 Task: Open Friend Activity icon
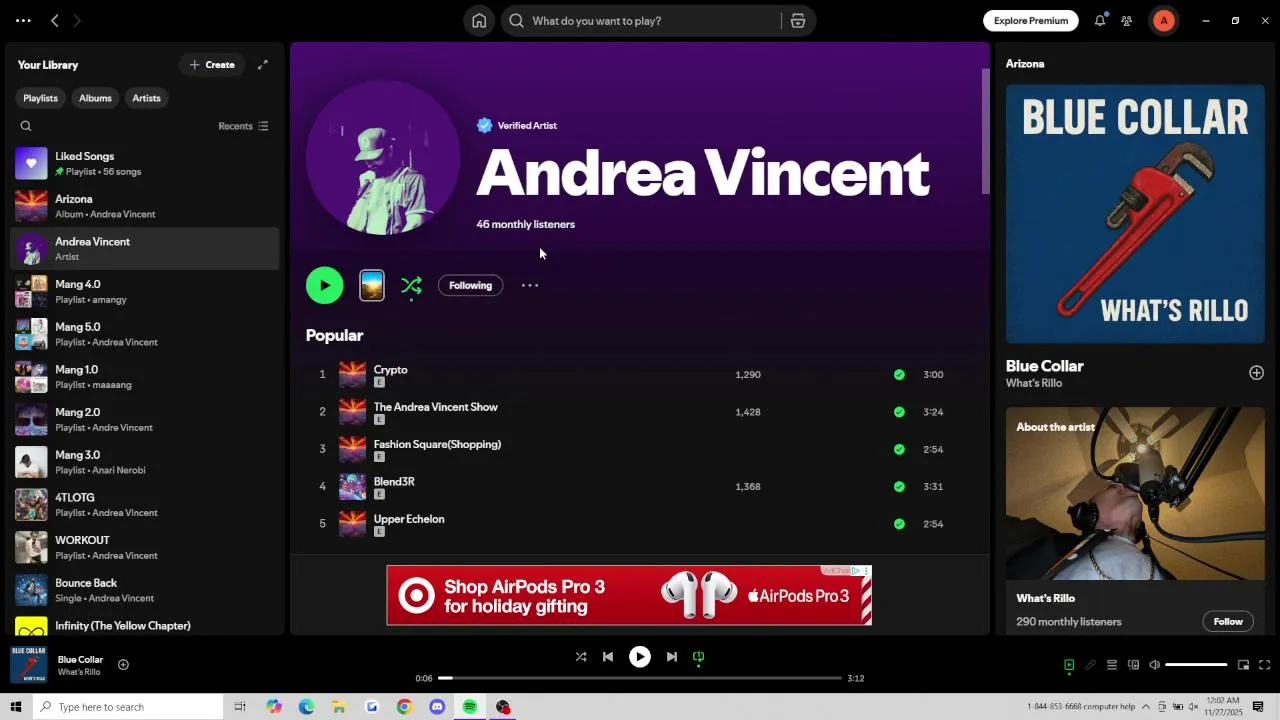(x=1127, y=21)
